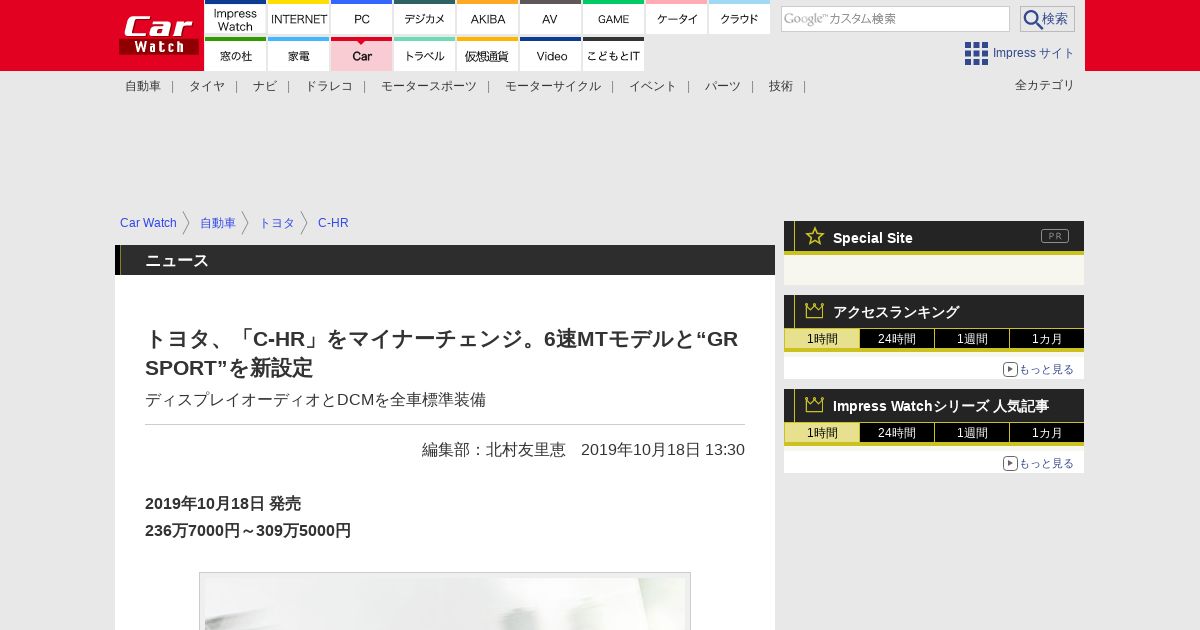The height and width of the screenshot is (630, 1200).
Task: Select 1時間 in アクセスランキング
Action: (x=822, y=338)
